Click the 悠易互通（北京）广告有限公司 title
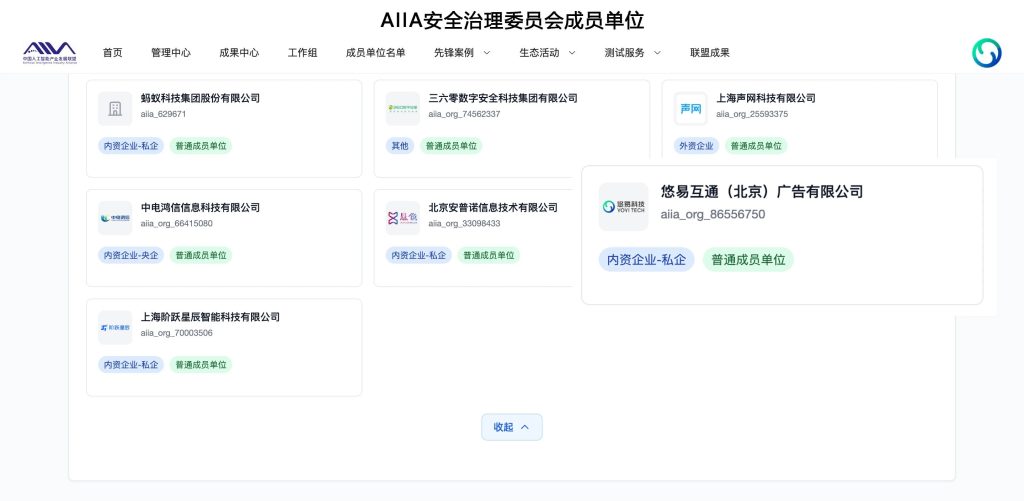Screen dimensions: 1024x501 tap(761, 192)
